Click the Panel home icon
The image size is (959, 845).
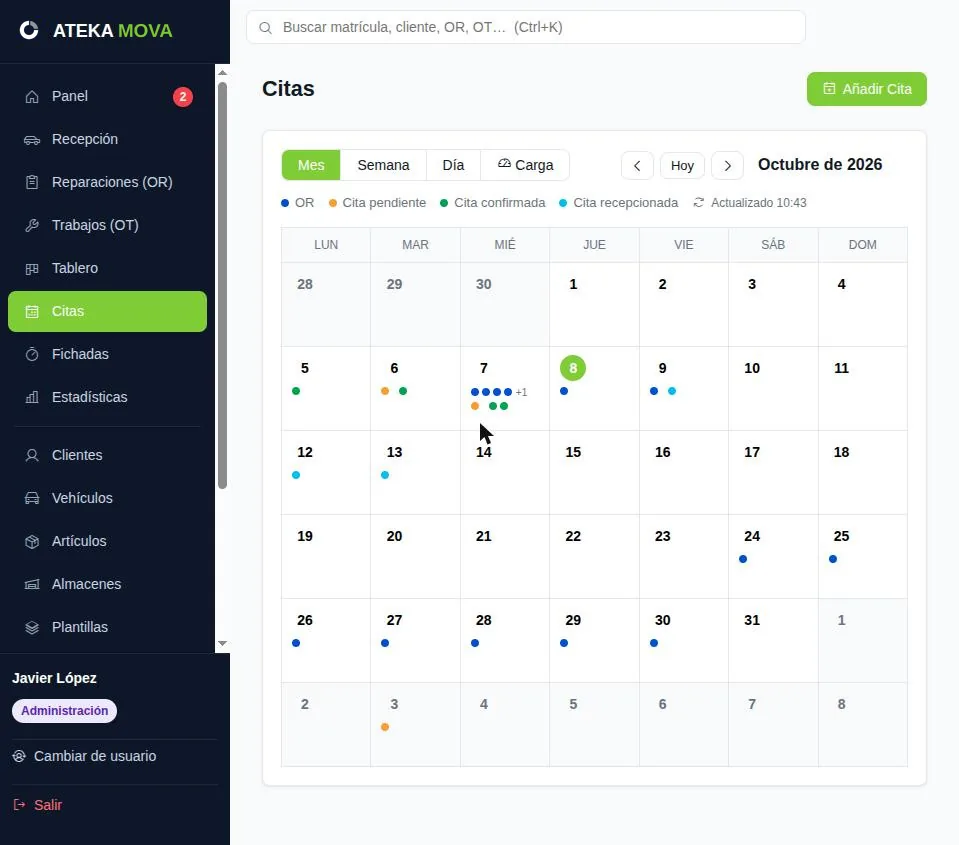(x=32, y=97)
